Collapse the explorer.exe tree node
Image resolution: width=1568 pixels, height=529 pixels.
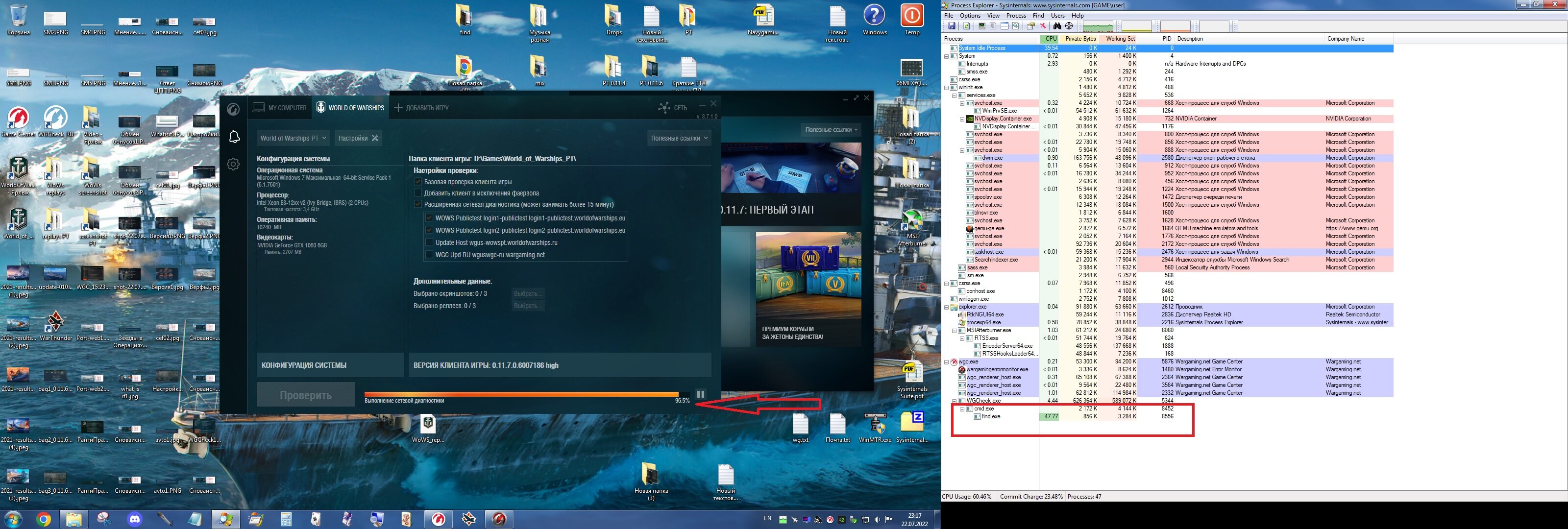(x=947, y=307)
